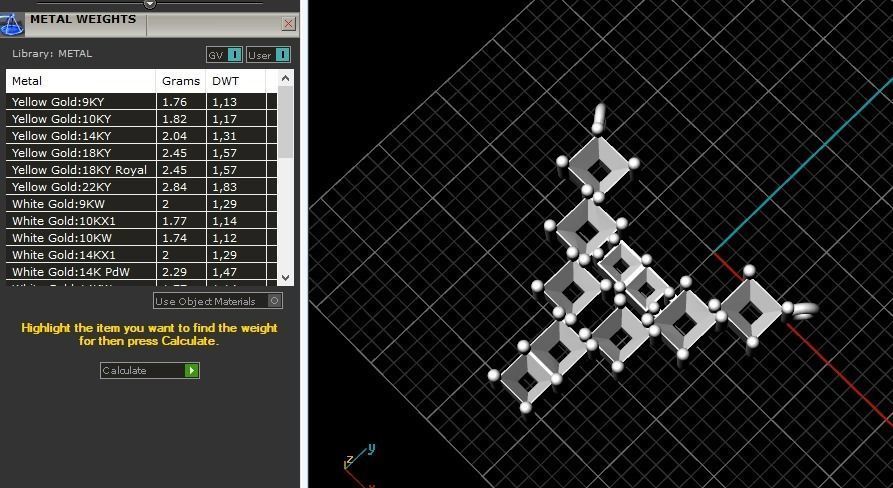Select the Yellow Gold:18KY row
The height and width of the screenshot is (488, 893).
coord(141,153)
